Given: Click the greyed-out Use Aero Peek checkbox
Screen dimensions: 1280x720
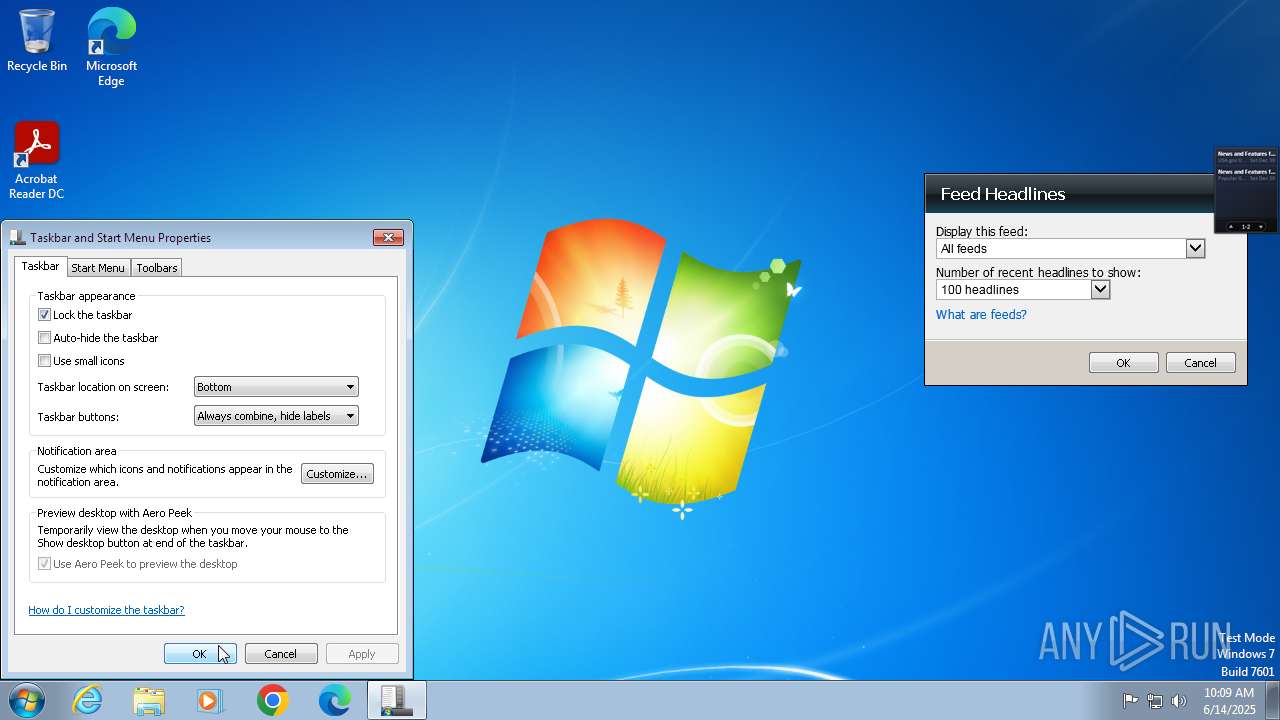Looking at the screenshot, I should pyautogui.click(x=44, y=564).
